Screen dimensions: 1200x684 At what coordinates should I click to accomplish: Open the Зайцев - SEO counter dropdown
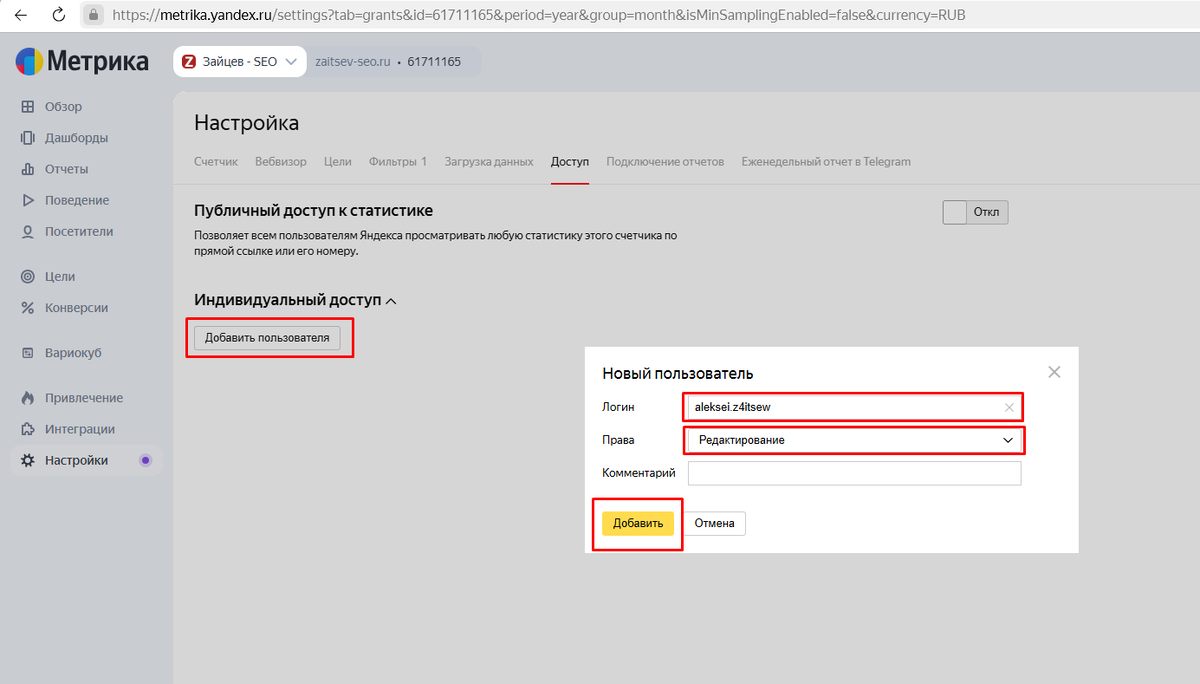coord(240,62)
